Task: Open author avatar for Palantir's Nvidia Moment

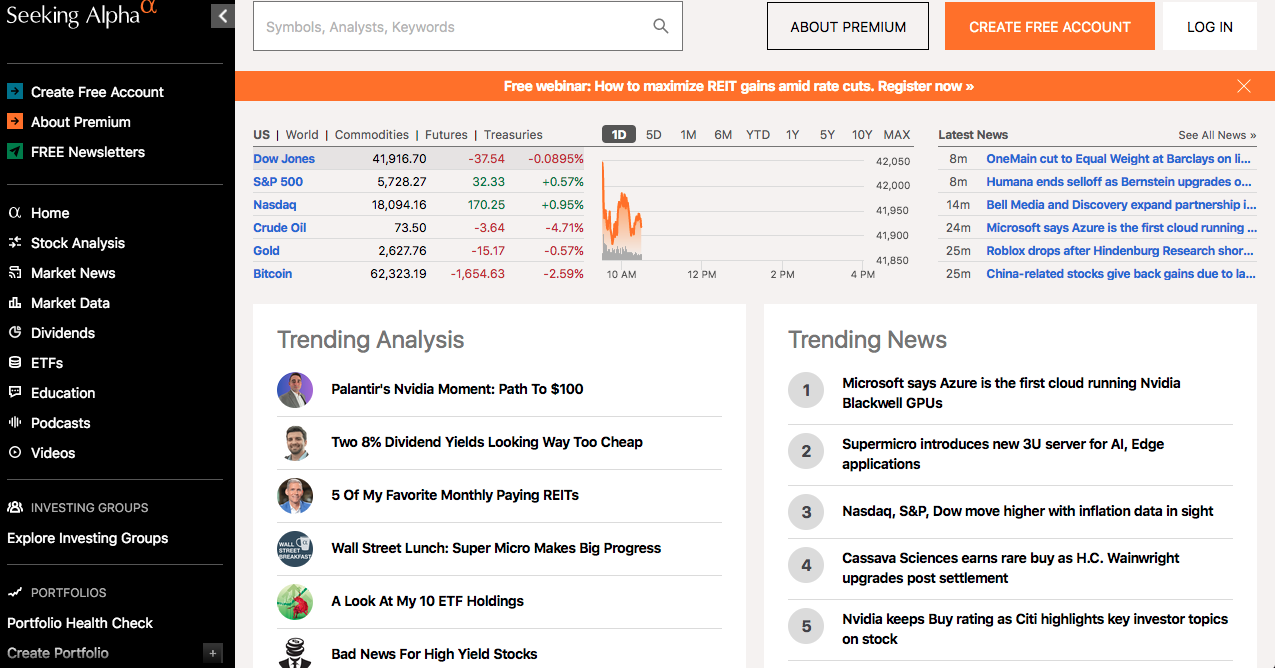Action: click(295, 390)
